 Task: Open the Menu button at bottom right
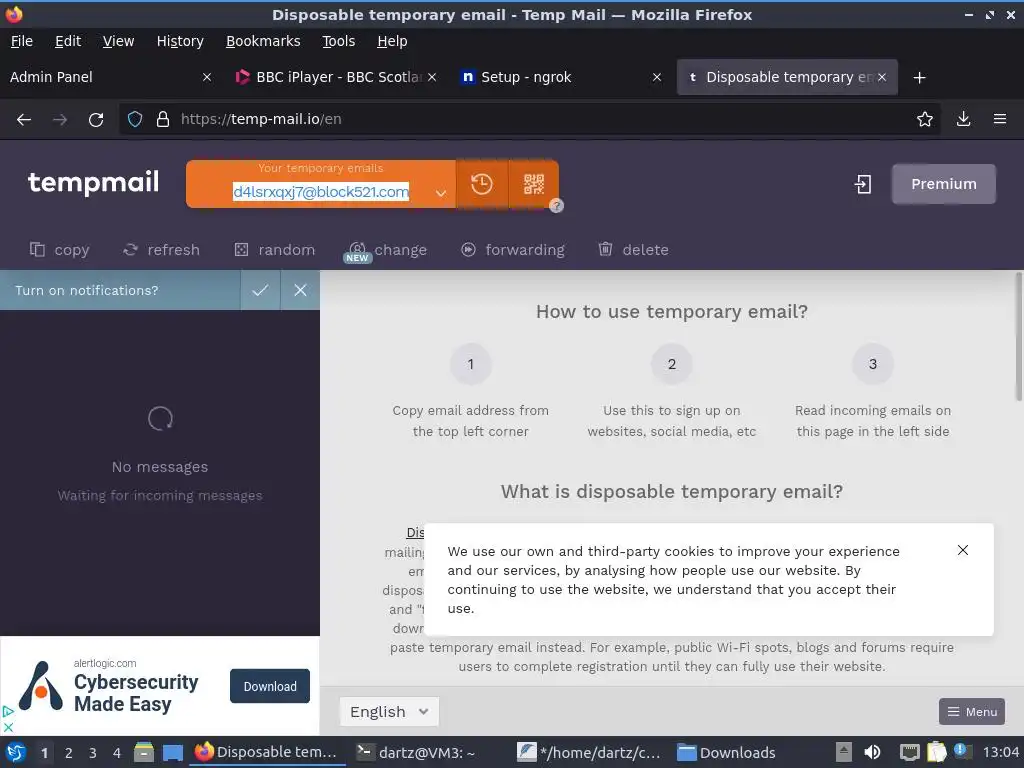click(x=972, y=711)
